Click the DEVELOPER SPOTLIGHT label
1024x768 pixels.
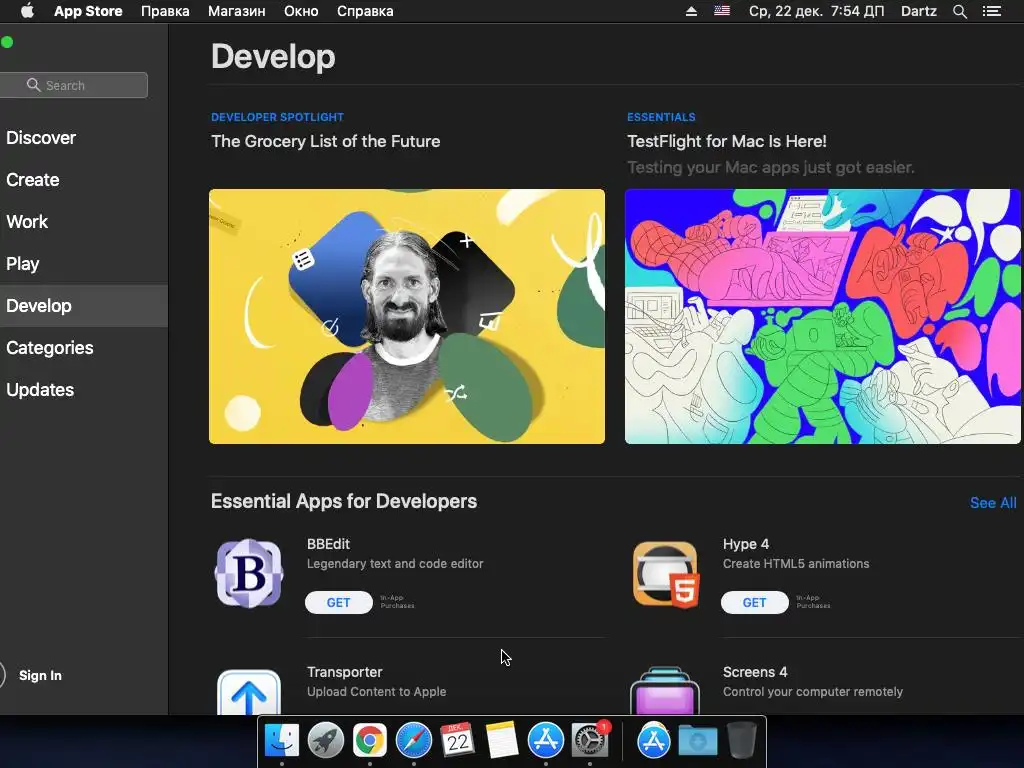278,117
